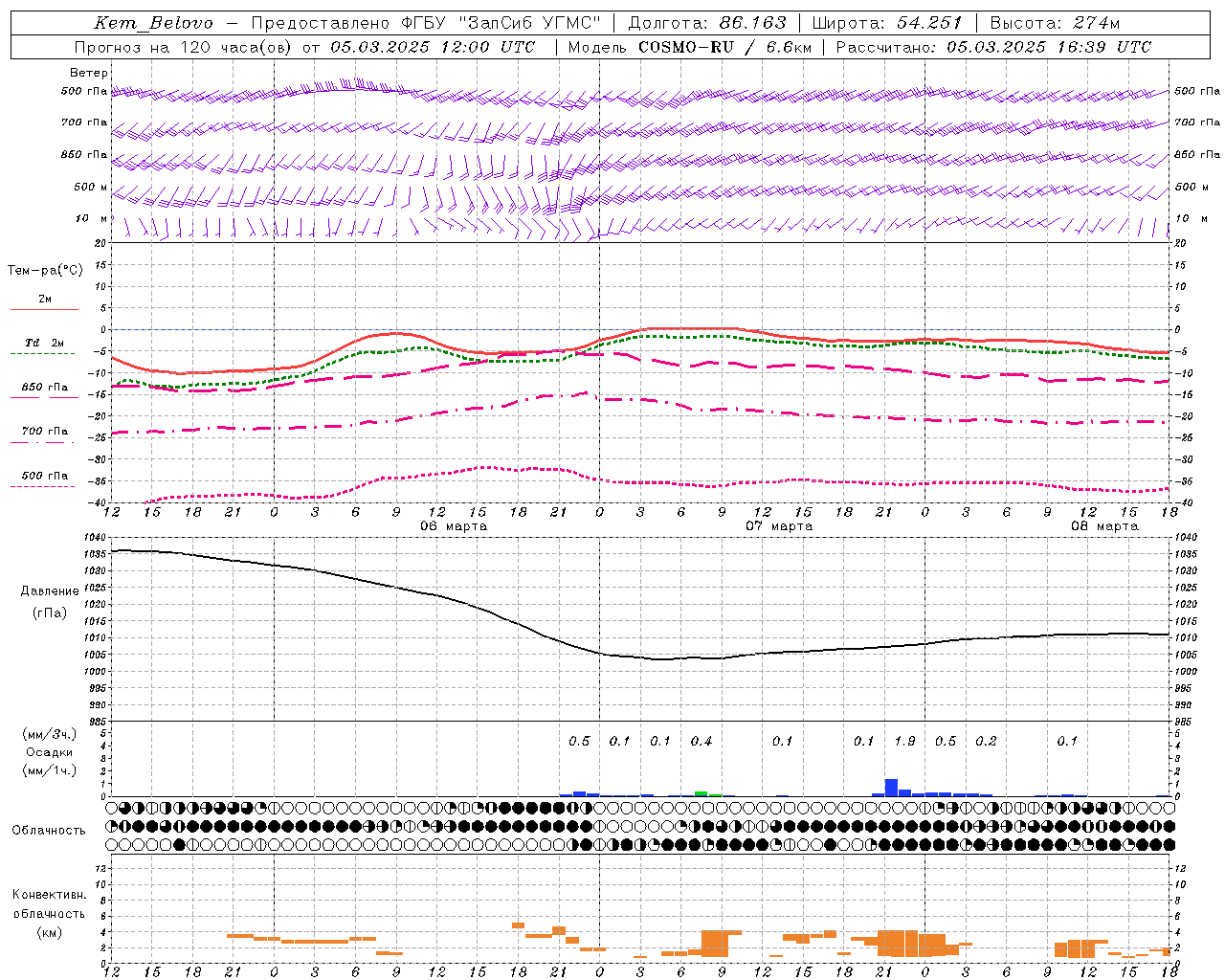Viewport: 1225px width, 980px height.
Task: Click the "Конвективн." convective cloud label
Action: [49, 895]
